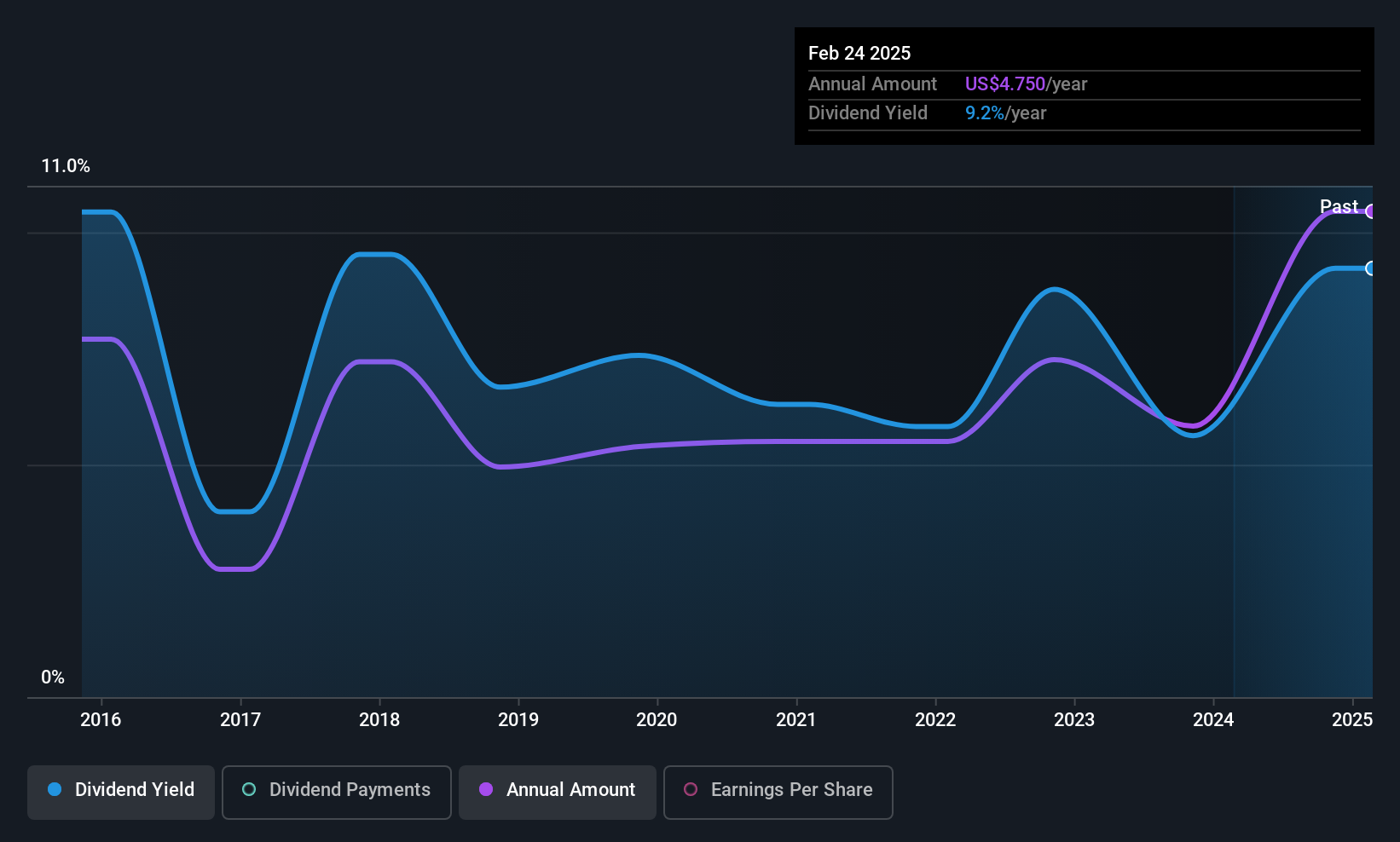Click the 2024 axis label
The width and height of the screenshot is (1400, 842).
pos(1213,719)
